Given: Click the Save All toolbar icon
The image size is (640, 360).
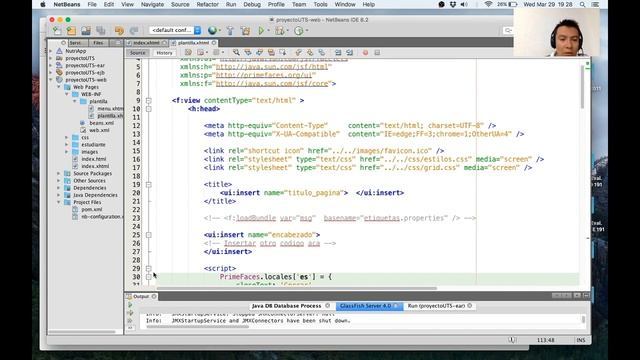Looking at the screenshot, I should (101, 31).
